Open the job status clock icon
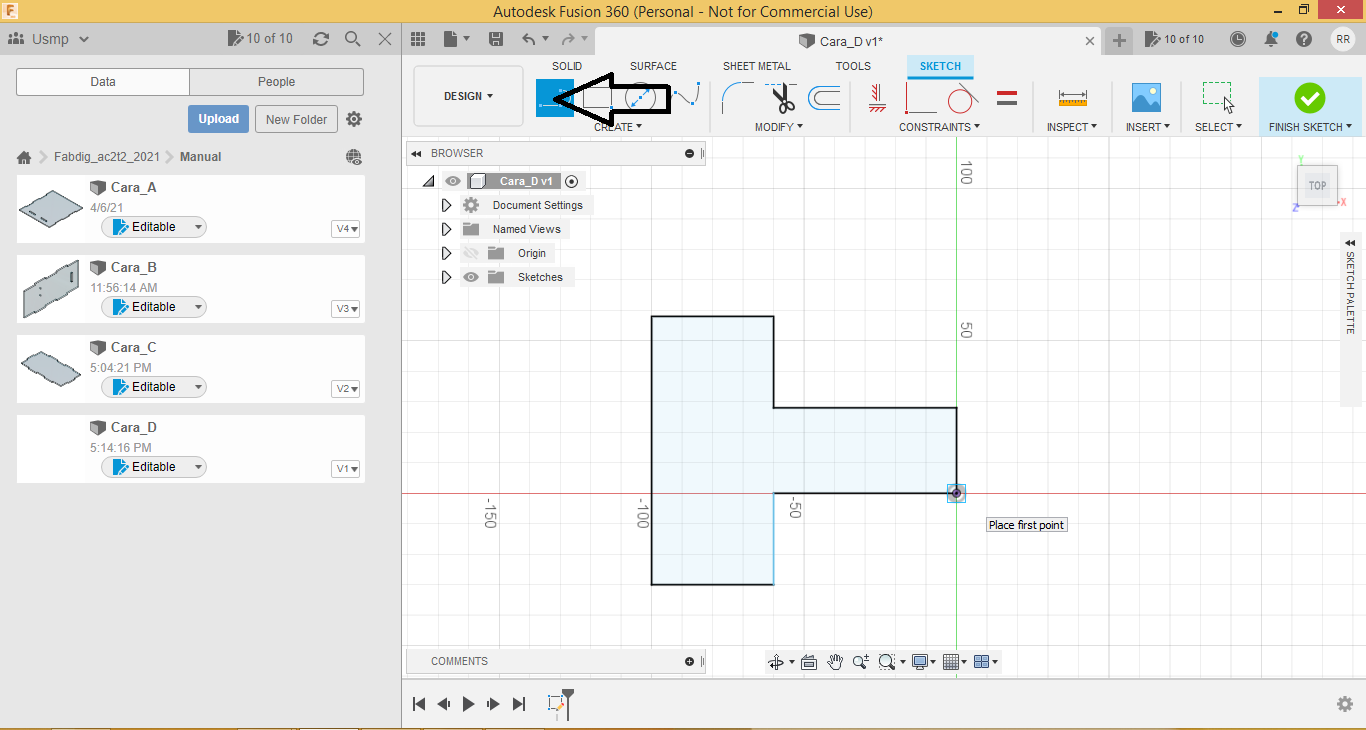 pos(1238,39)
